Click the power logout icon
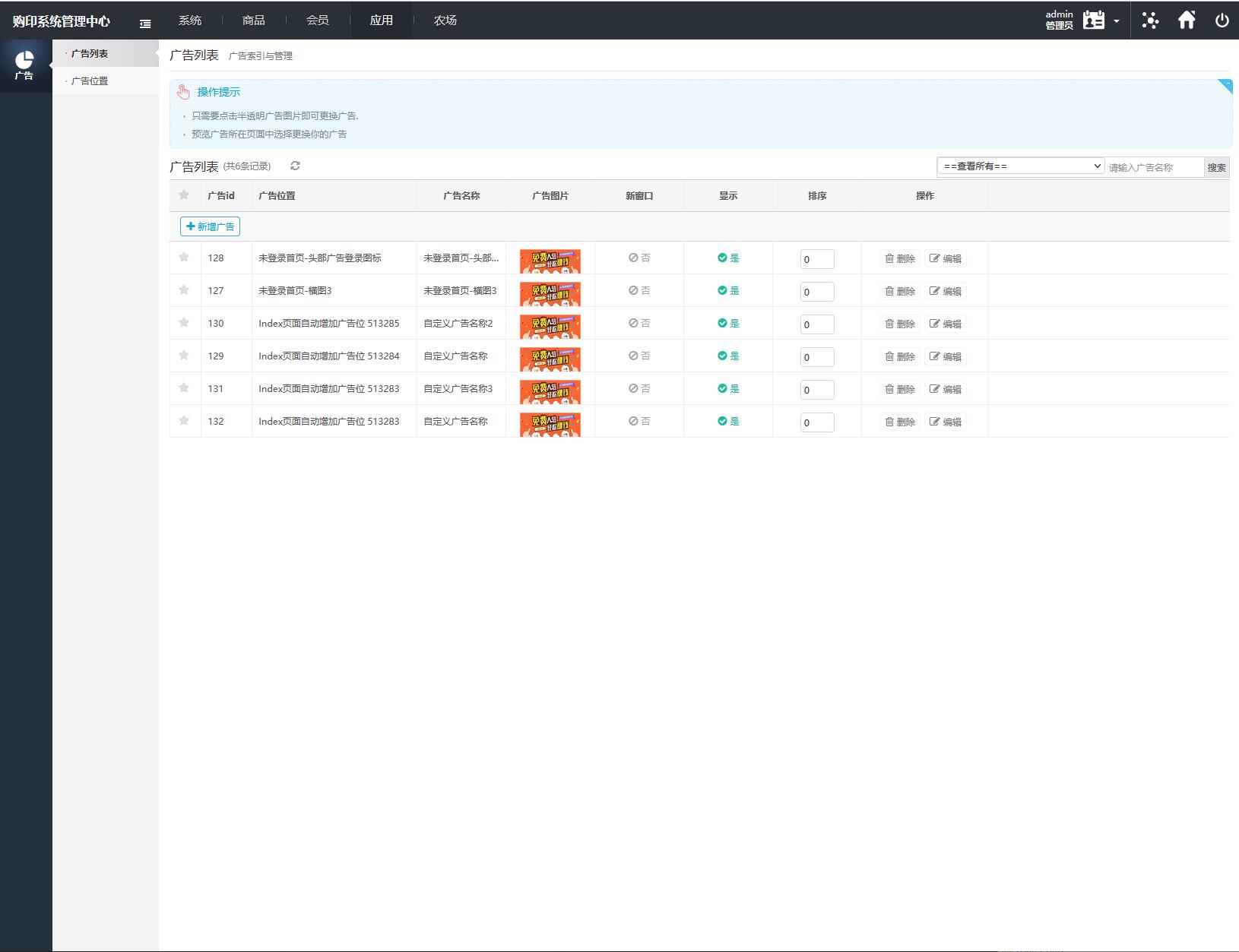The height and width of the screenshot is (952, 1239). click(x=1222, y=21)
